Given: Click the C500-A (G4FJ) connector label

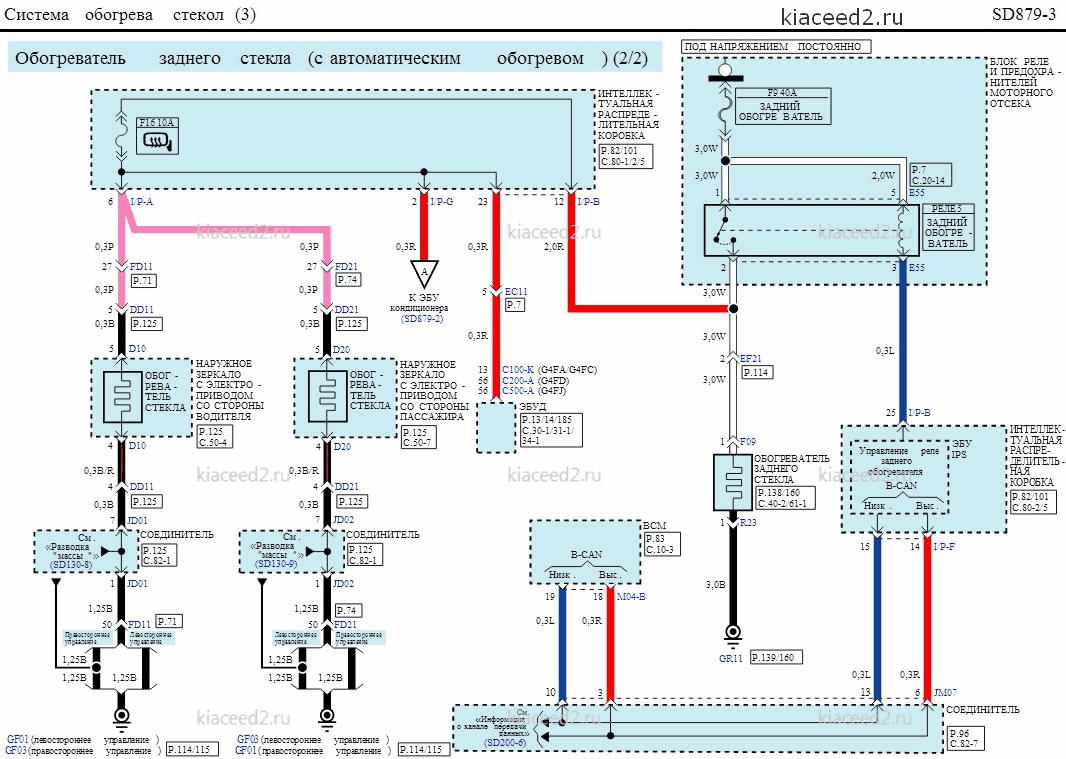Looking at the screenshot, I should (x=534, y=391).
